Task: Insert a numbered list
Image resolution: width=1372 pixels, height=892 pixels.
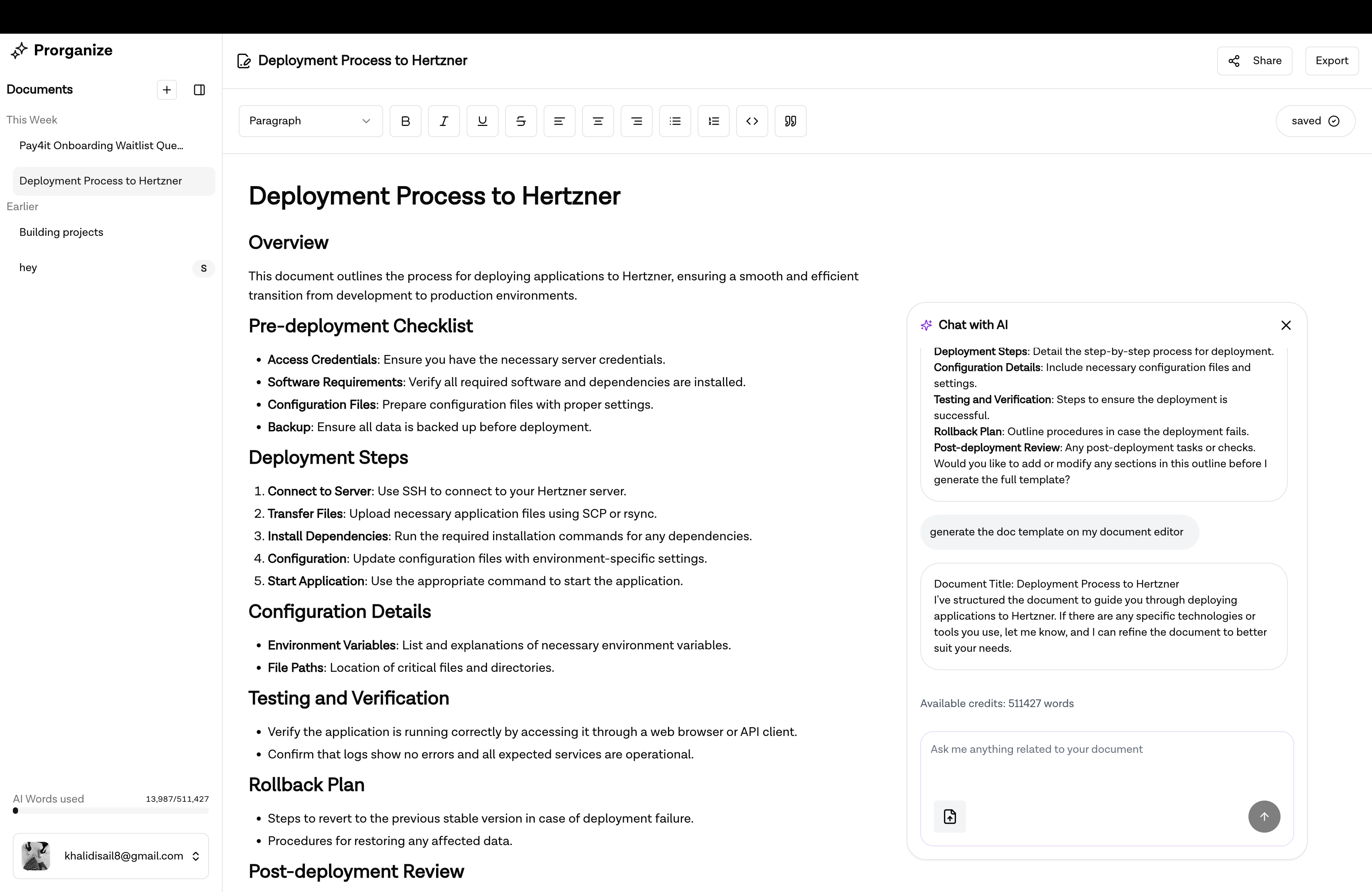Action: click(x=714, y=121)
